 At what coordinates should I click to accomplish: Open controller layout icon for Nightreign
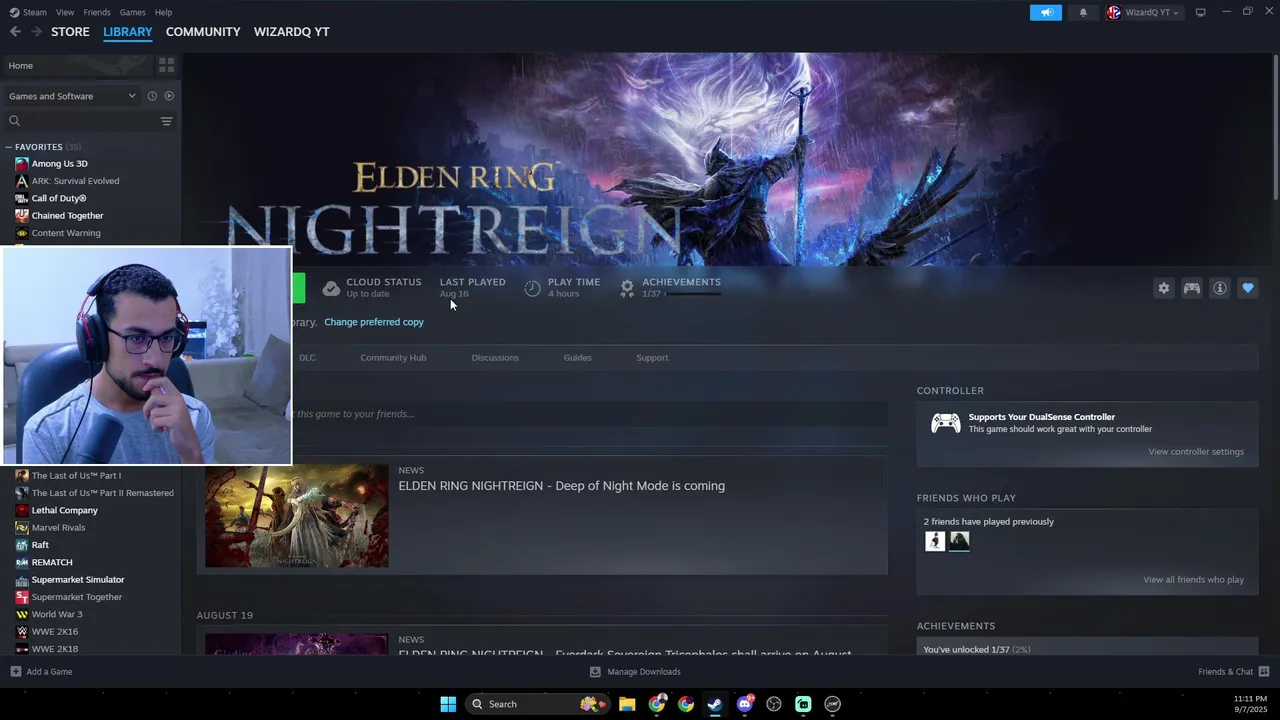(1192, 288)
